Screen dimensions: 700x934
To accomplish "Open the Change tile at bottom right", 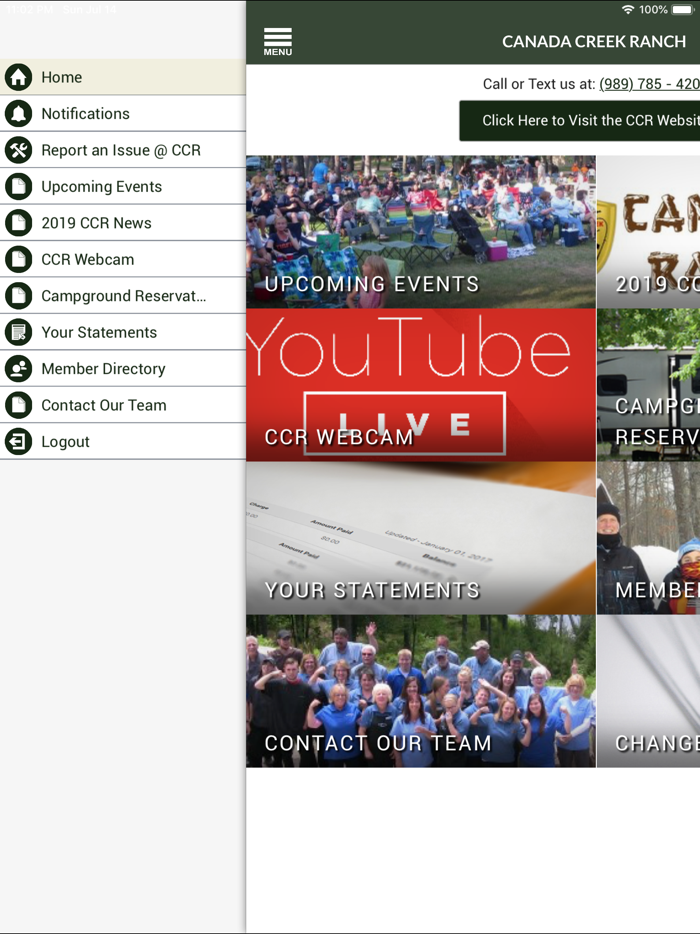I will (x=649, y=691).
